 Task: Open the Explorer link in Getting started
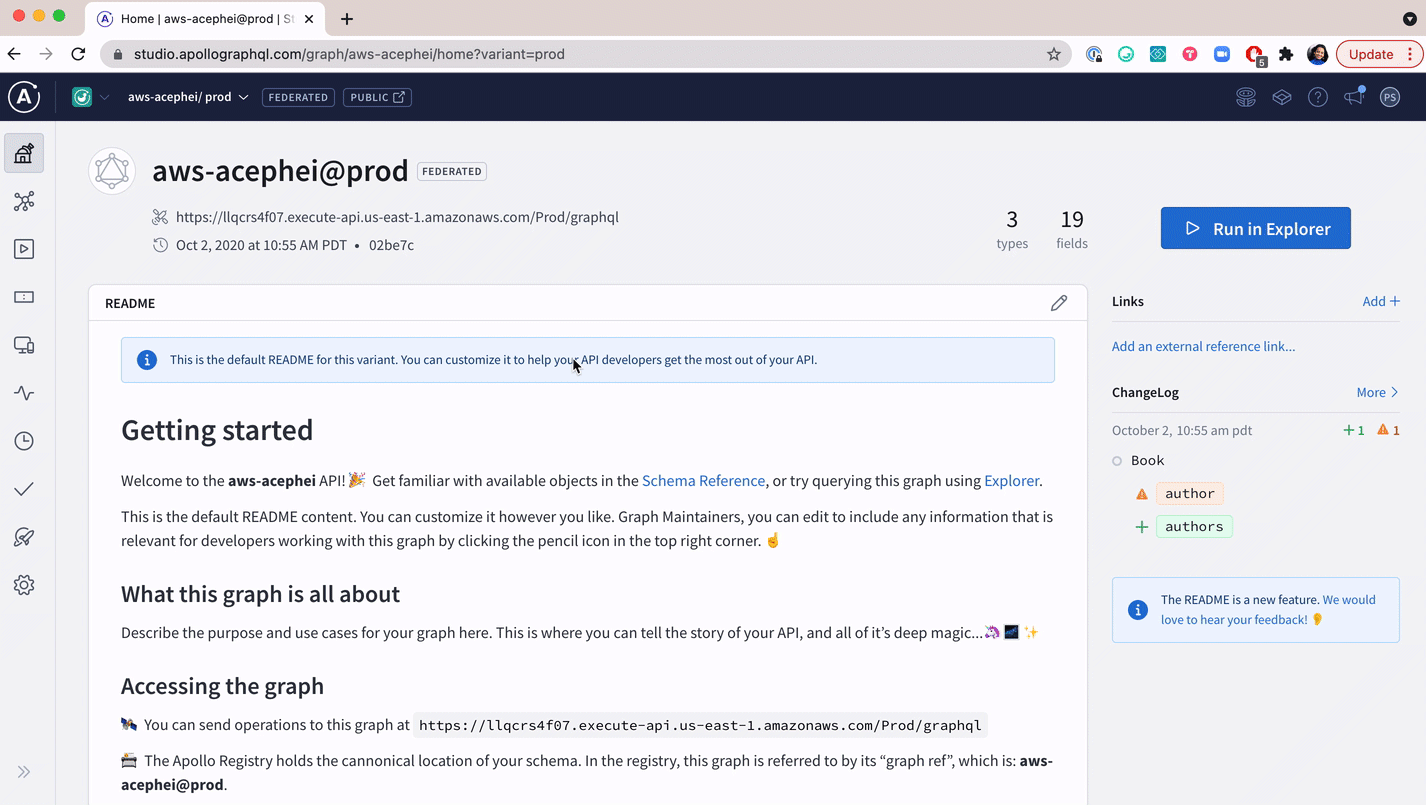pos(1011,480)
